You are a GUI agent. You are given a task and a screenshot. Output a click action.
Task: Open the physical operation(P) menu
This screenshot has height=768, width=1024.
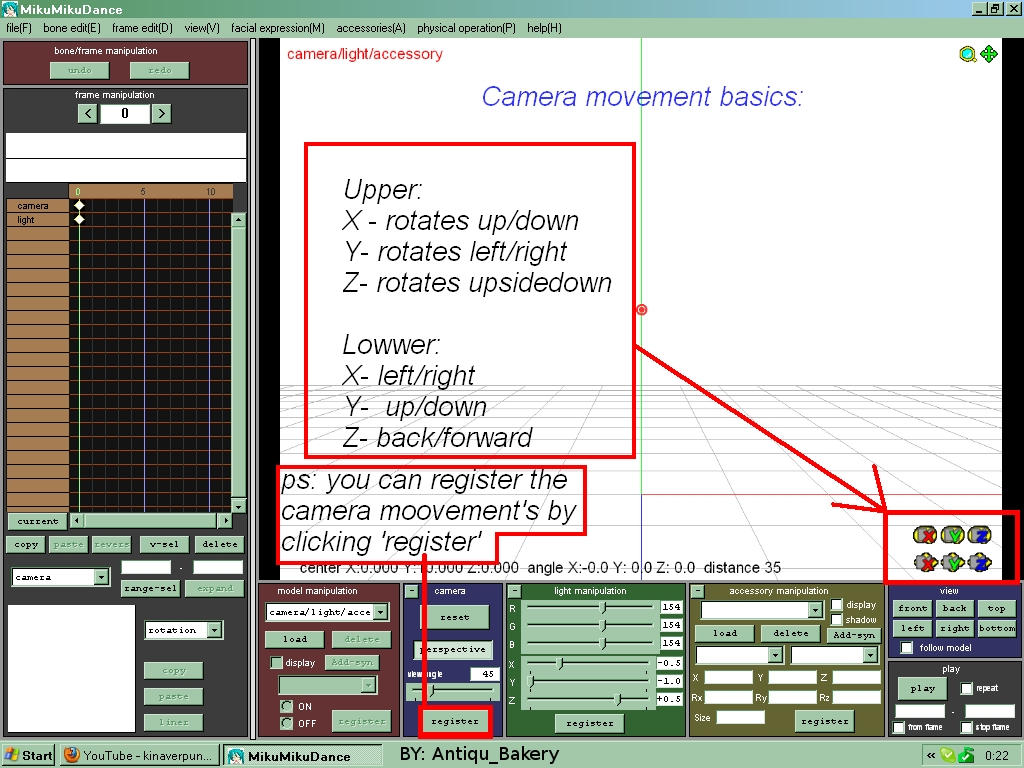(x=466, y=28)
